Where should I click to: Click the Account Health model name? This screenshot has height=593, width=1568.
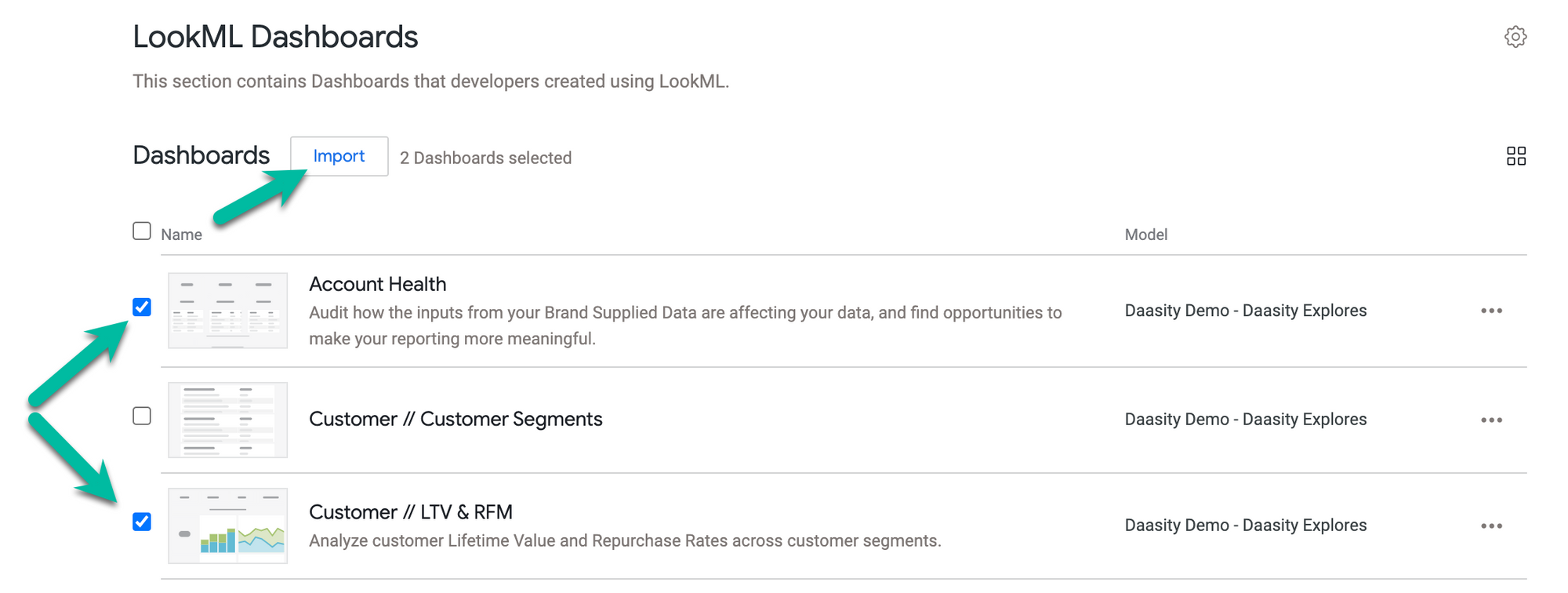click(x=1245, y=311)
